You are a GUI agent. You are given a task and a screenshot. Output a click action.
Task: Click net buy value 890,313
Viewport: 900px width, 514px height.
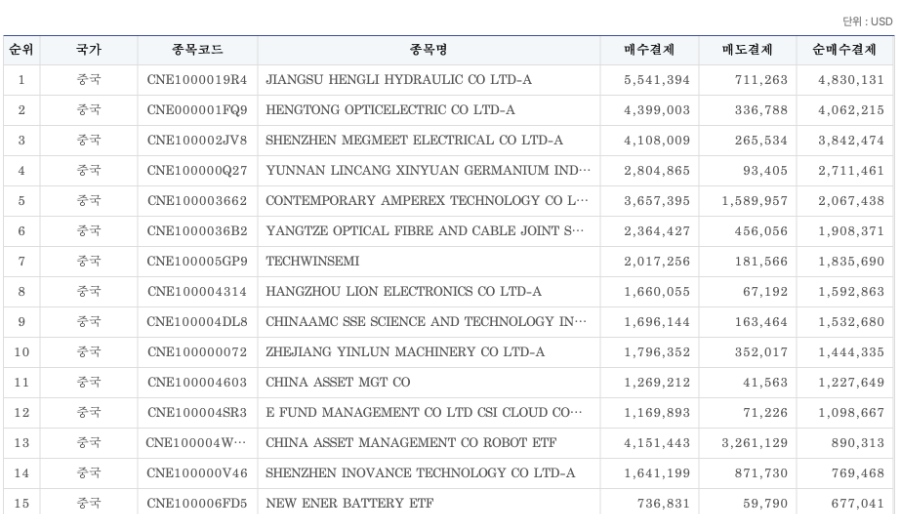858,443
